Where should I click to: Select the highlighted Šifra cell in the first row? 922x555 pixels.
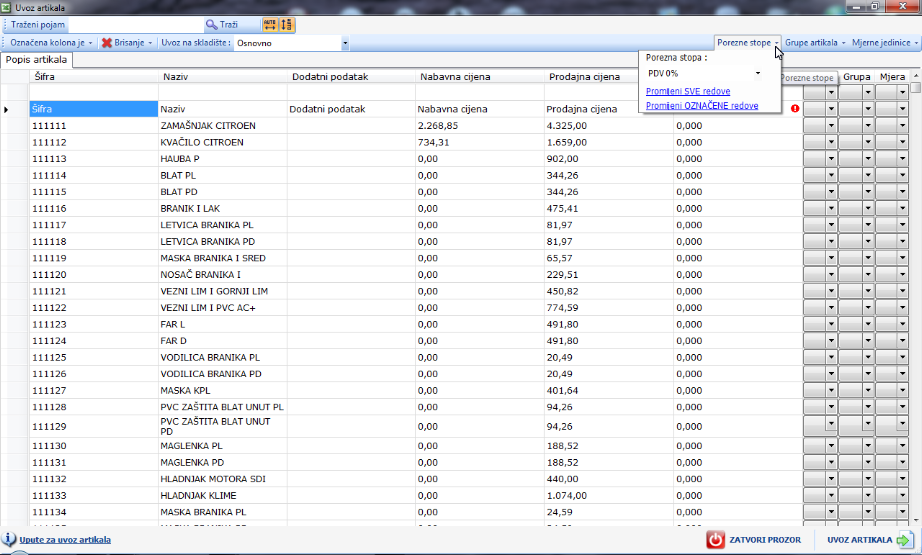(94, 109)
